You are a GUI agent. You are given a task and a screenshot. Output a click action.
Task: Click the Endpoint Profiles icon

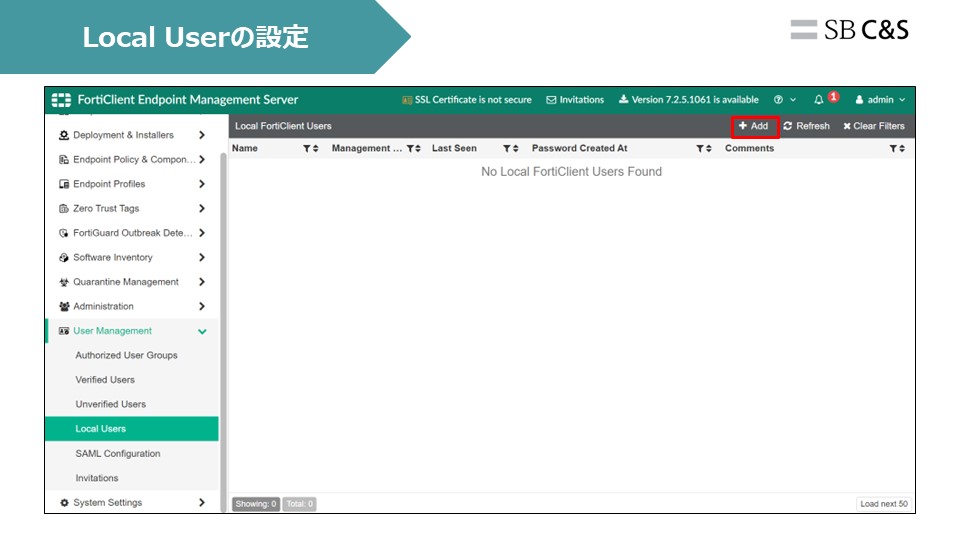[x=64, y=184]
